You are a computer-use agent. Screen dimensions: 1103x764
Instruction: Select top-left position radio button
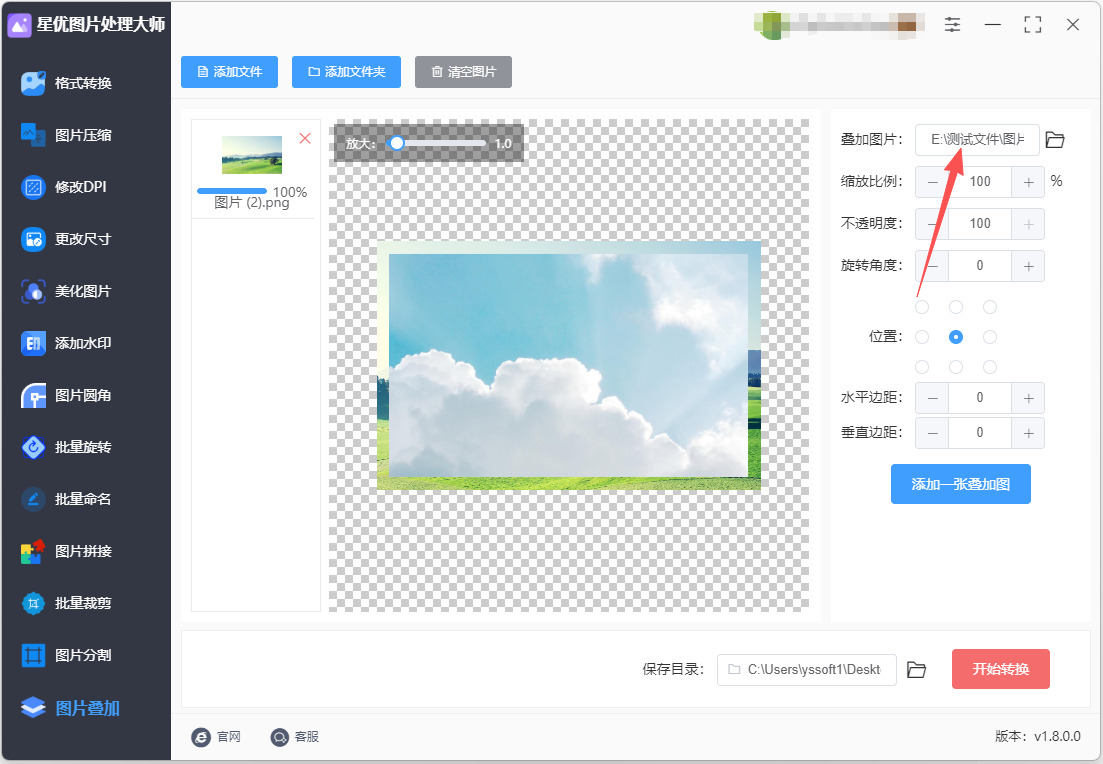tap(922, 307)
